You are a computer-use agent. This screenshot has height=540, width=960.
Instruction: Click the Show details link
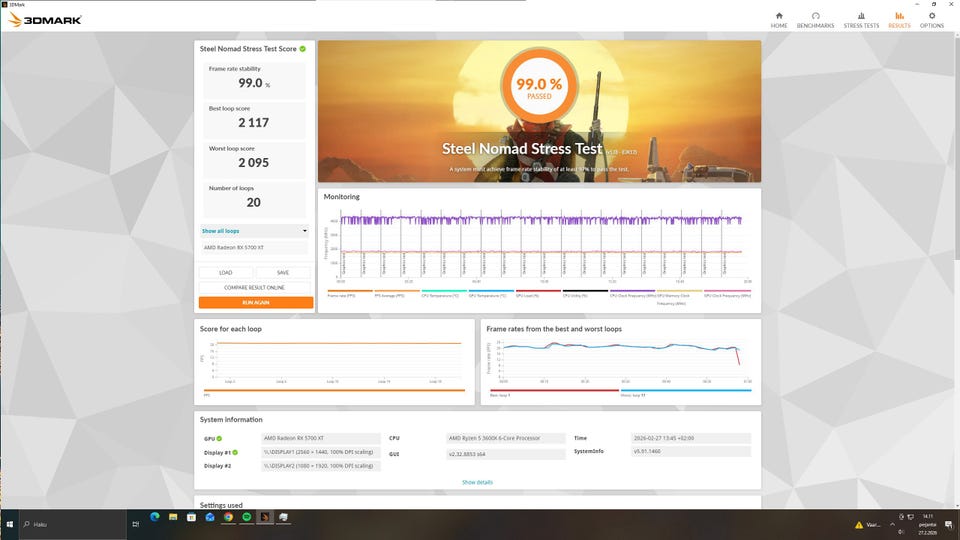[477, 482]
